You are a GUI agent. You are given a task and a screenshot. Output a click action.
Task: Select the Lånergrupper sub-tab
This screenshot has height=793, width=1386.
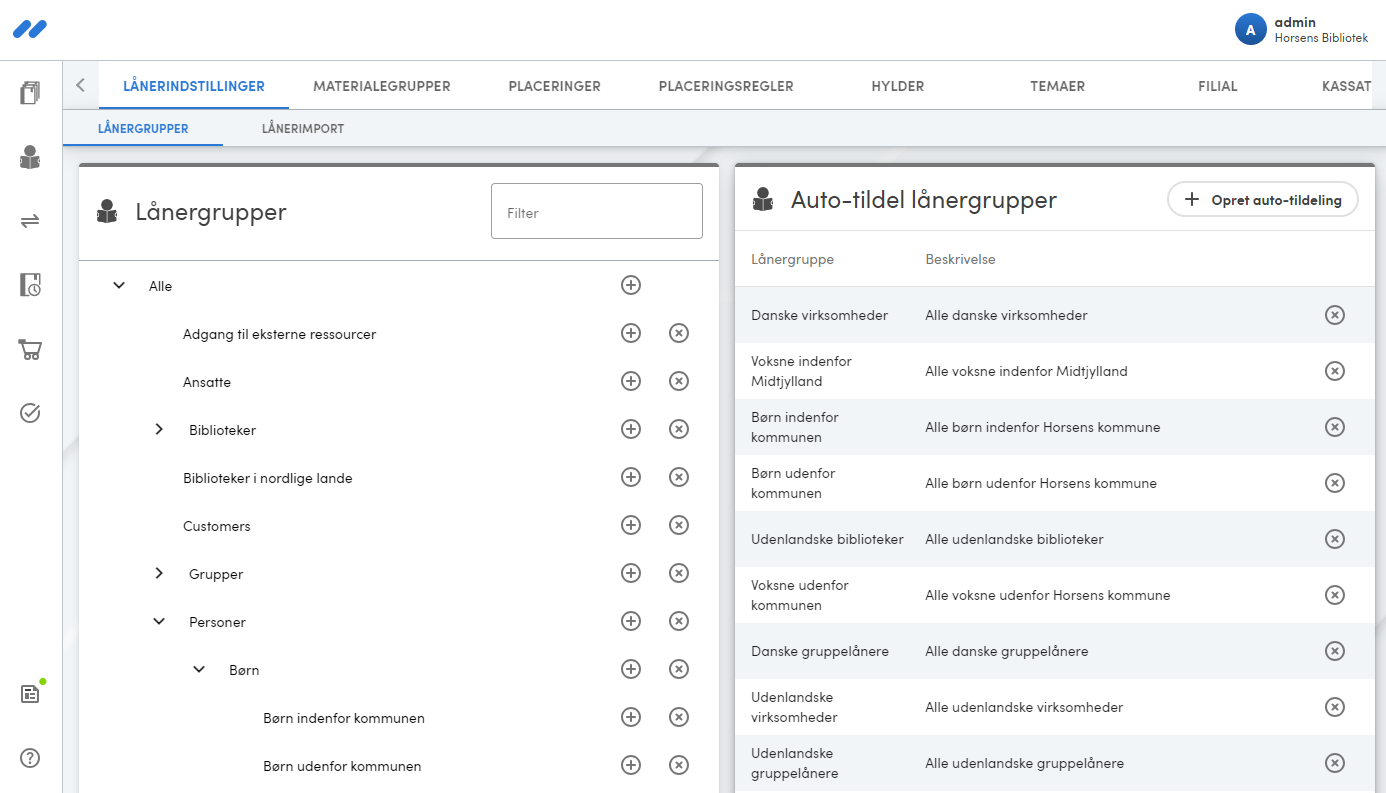click(x=143, y=128)
